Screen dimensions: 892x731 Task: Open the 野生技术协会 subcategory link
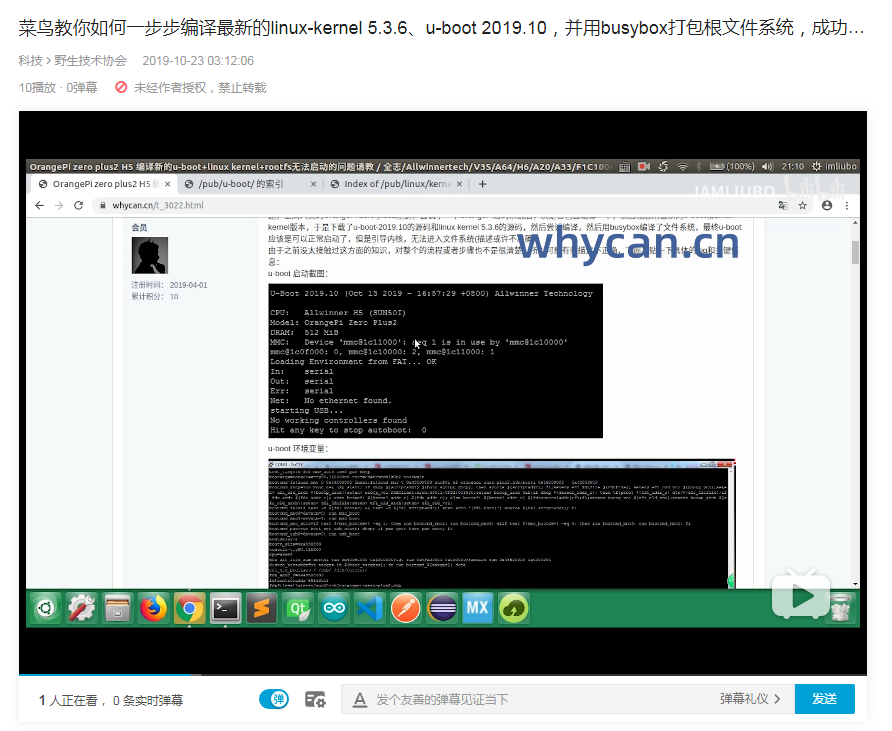pyautogui.click(x=90, y=61)
